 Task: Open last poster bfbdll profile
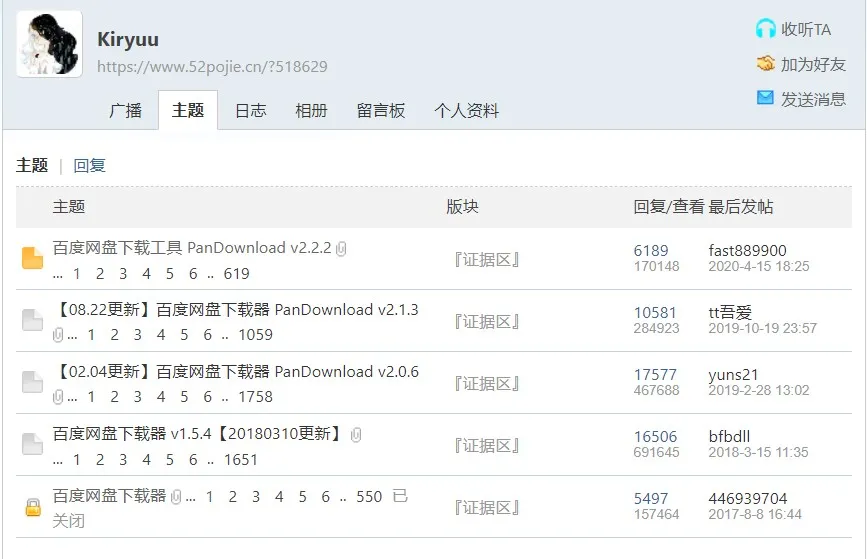729,436
